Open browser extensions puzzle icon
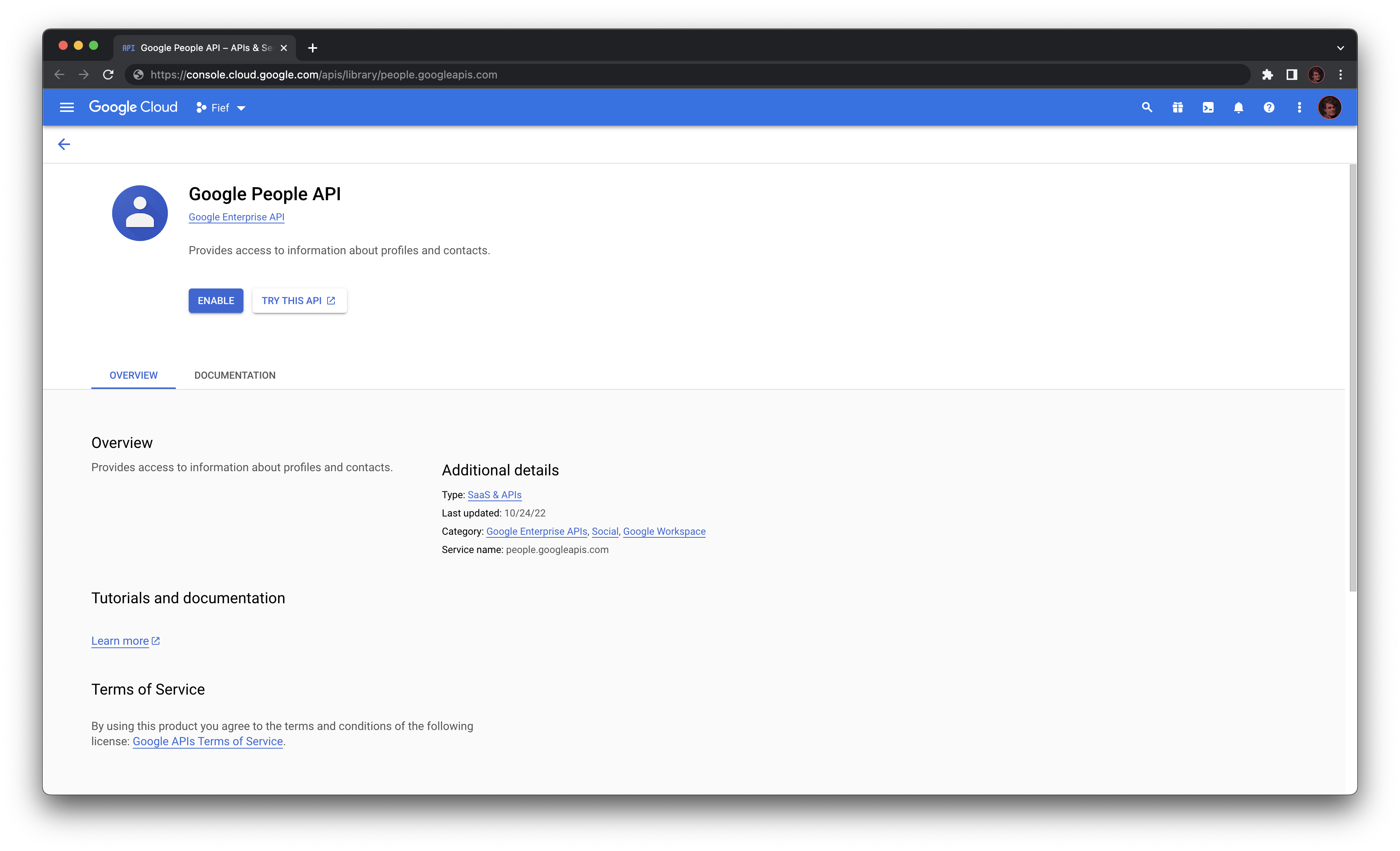1400x851 pixels. pyautogui.click(x=1268, y=75)
